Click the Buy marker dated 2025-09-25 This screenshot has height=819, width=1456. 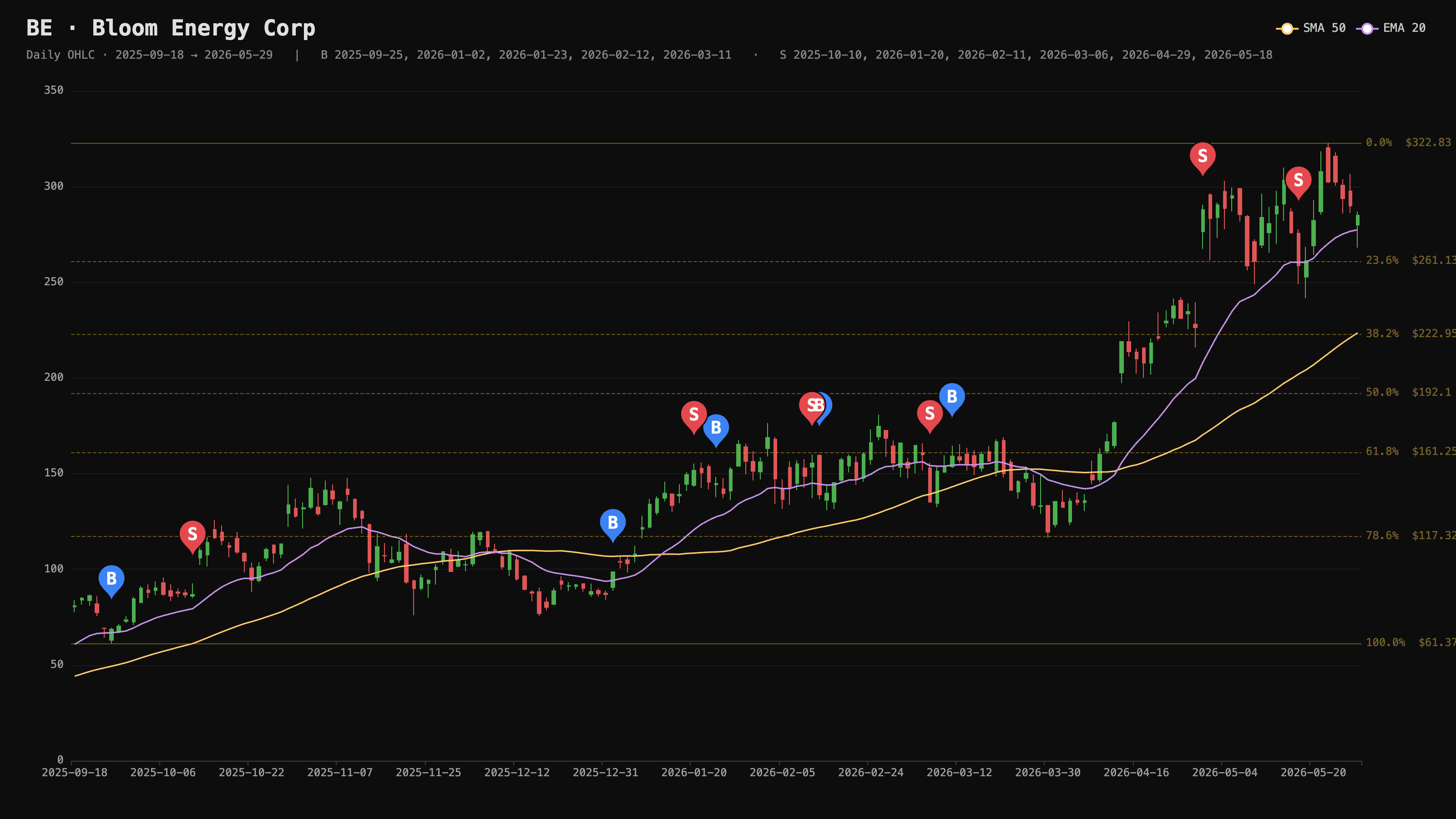click(111, 581)
